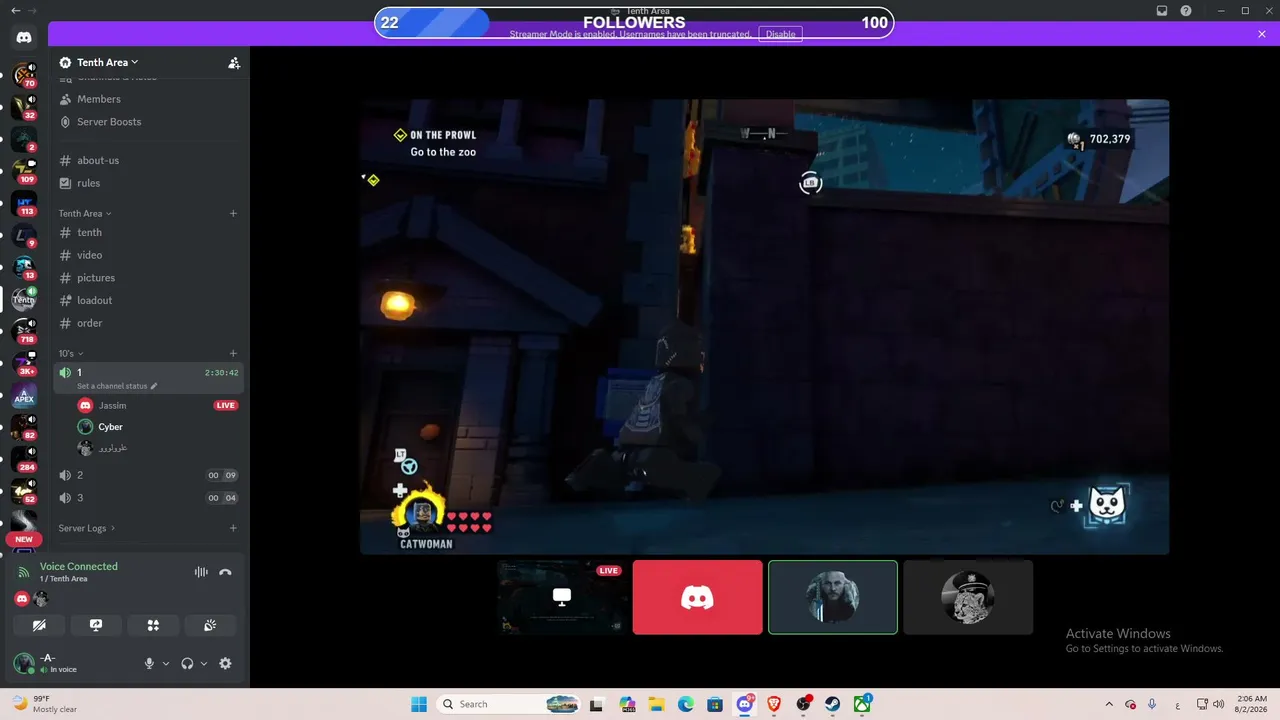Open Brave browser from the taskbar
1280x720 pixels.
coord(774,704)
